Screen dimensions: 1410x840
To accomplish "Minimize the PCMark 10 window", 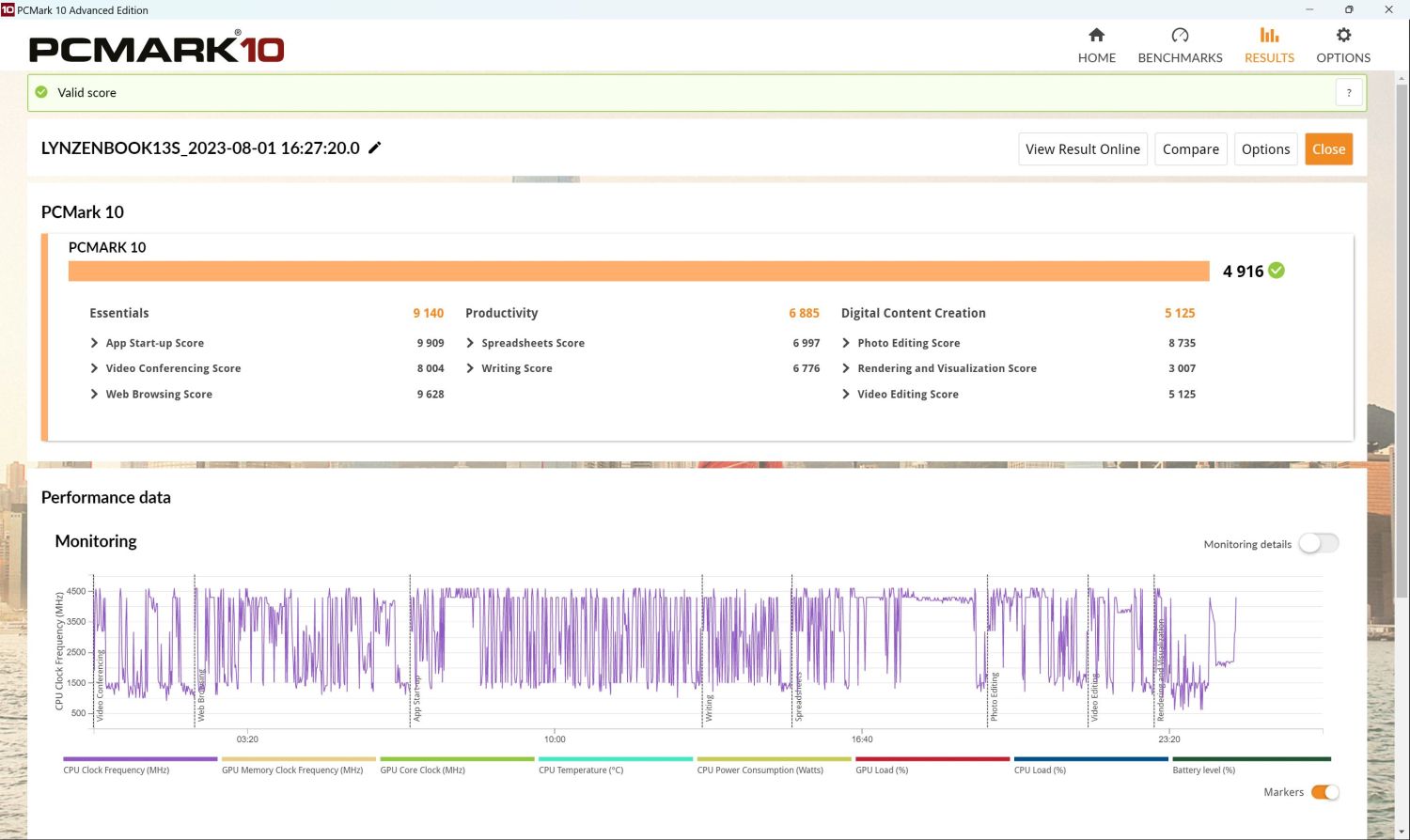I will point(1310,9).
